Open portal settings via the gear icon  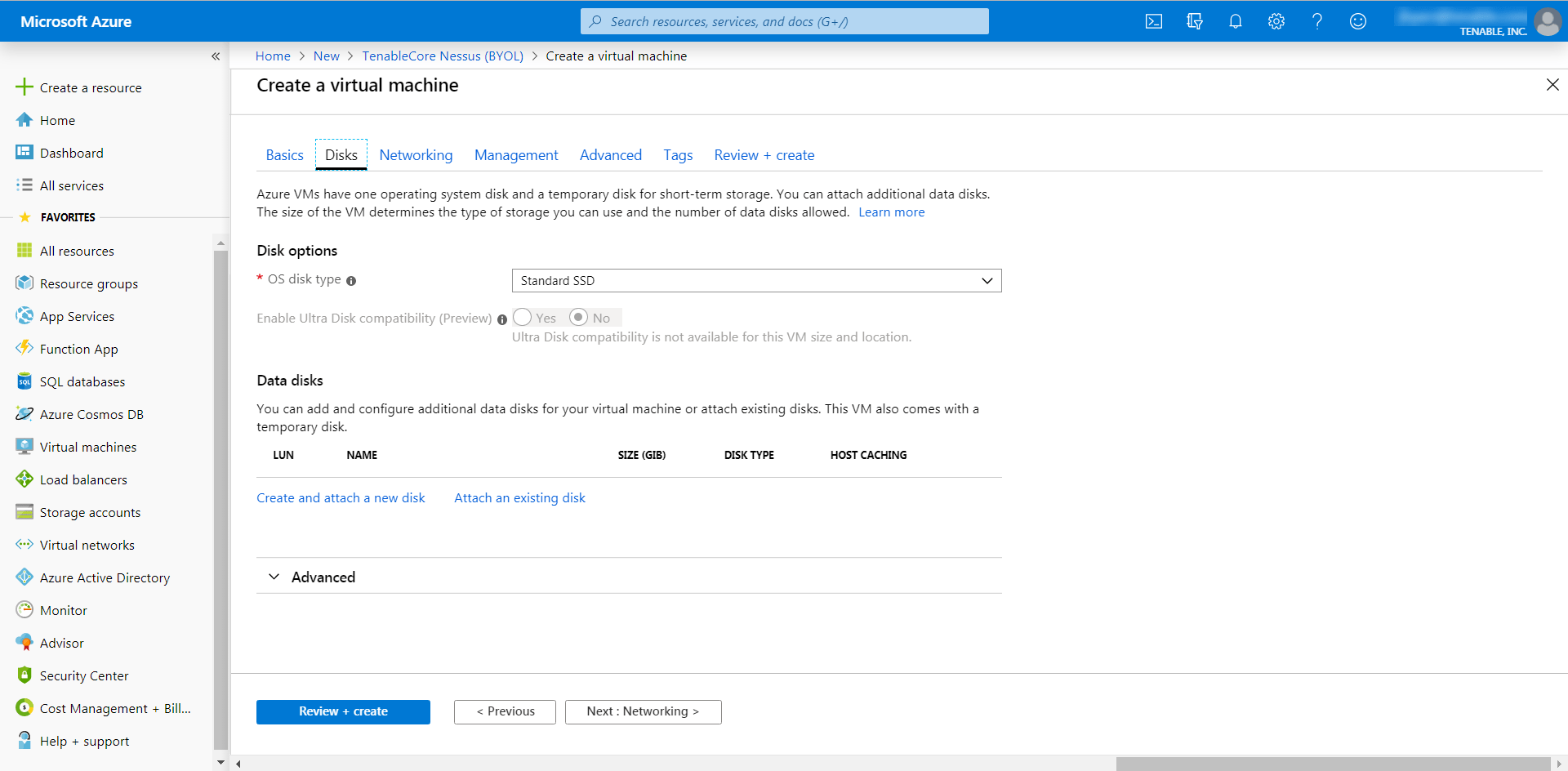[1276, 21]
